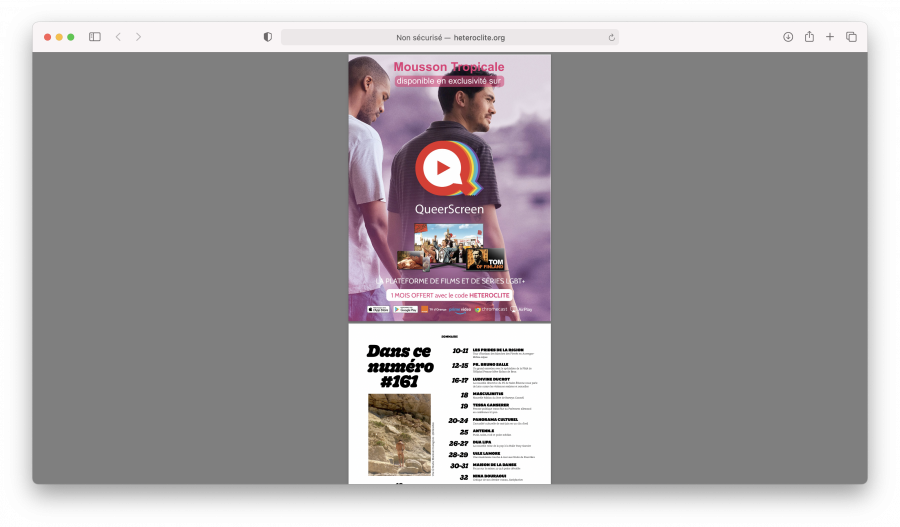The width and height of the screenshot is (900, 527).
Task: Toggle the Safari sidebar
Action: (95, 37)
